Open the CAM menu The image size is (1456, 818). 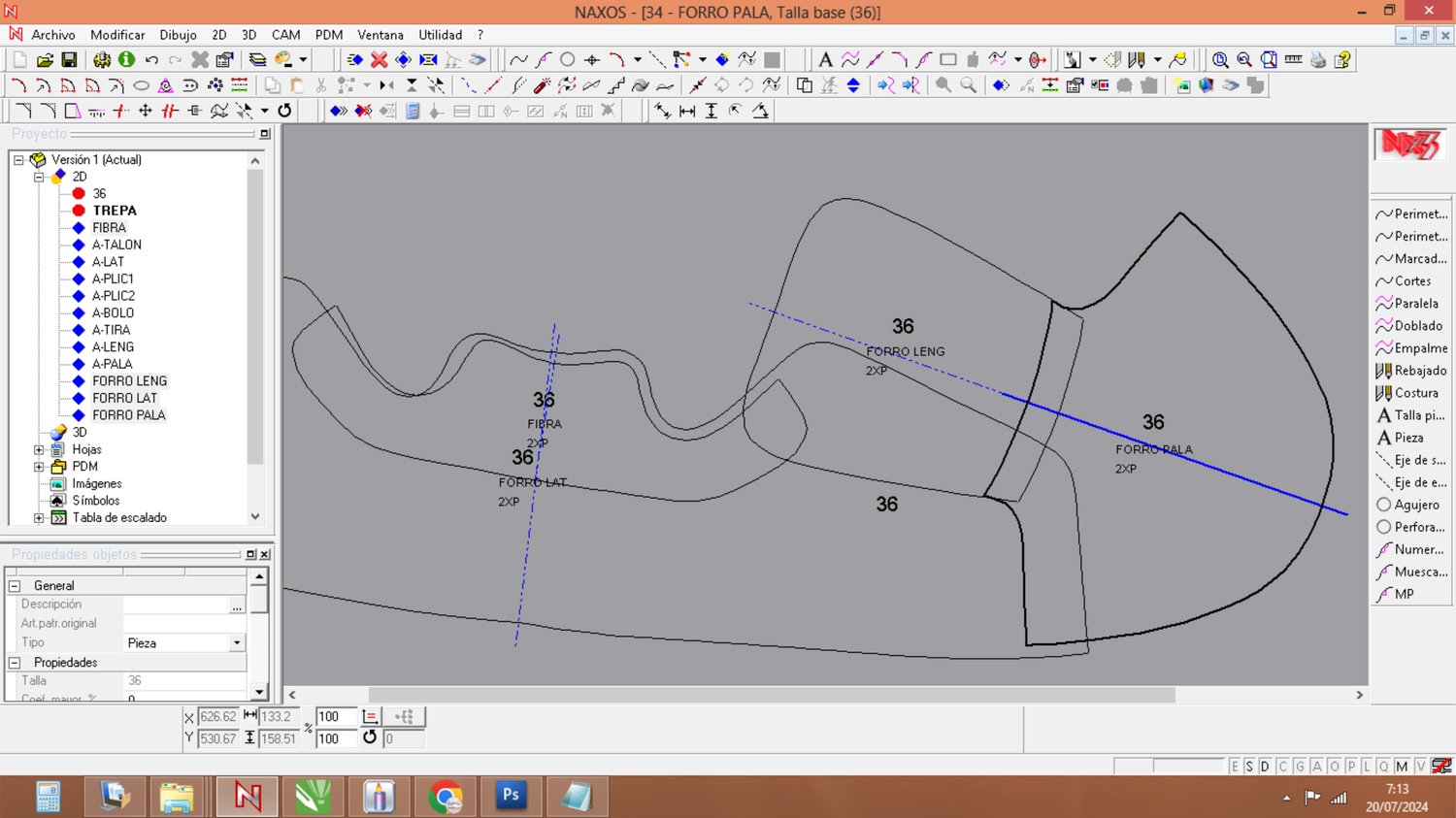point(285,35)
